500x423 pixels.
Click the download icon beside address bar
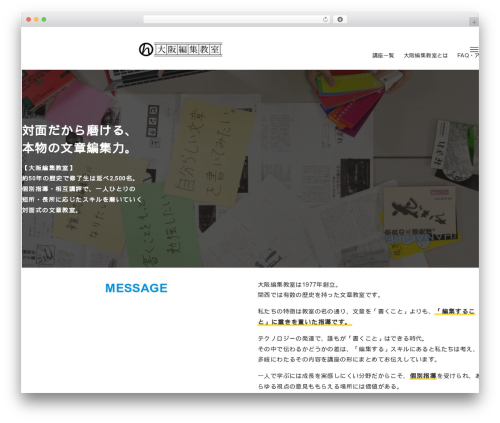[340, 20]
